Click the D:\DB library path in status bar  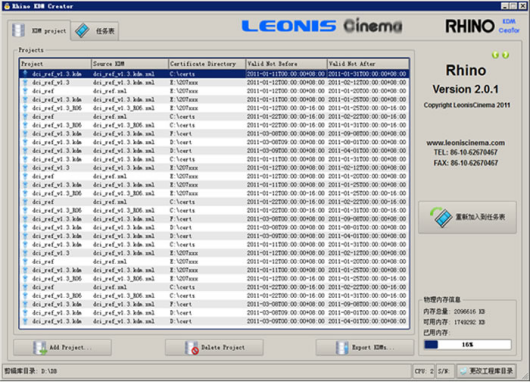point(49,371)
